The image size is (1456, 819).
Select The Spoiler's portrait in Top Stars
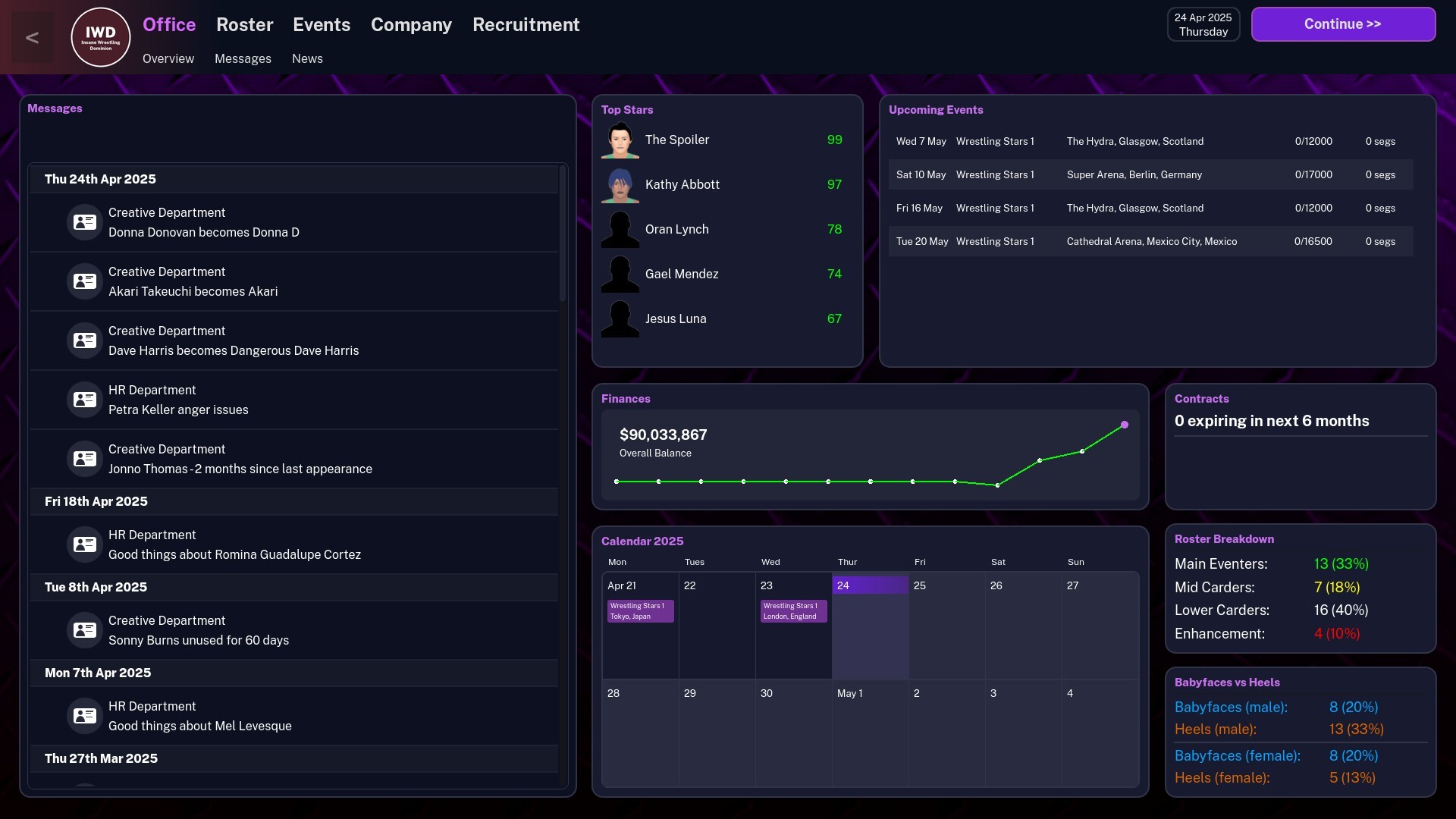[x=620, y=140]
